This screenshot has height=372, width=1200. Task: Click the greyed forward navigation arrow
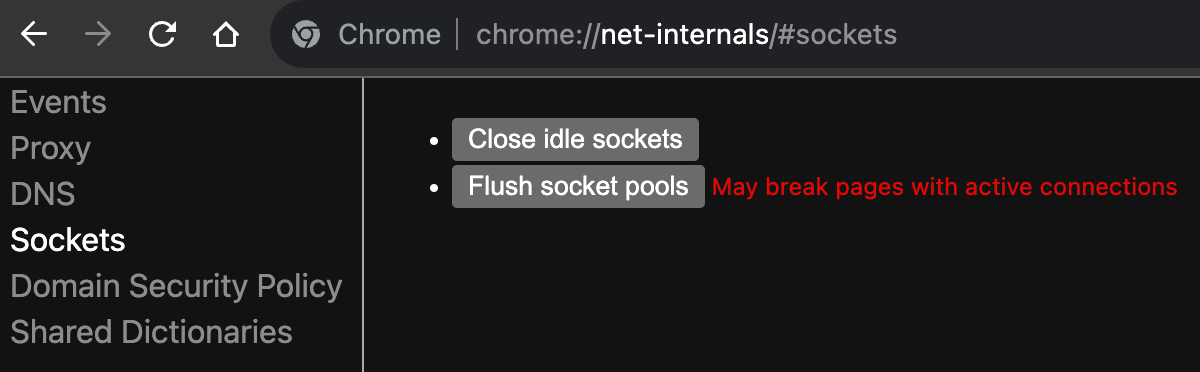[98, 35]
